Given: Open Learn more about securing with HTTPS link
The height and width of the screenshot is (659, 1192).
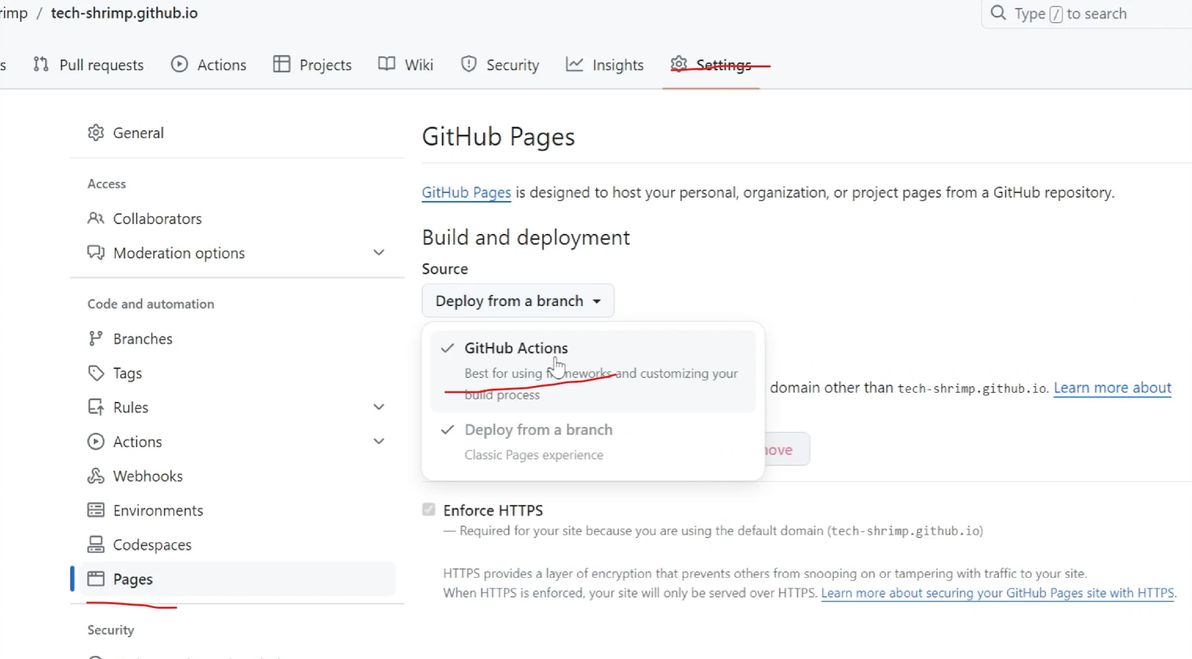Looking at the screenshot, I should tap(997, 593).
